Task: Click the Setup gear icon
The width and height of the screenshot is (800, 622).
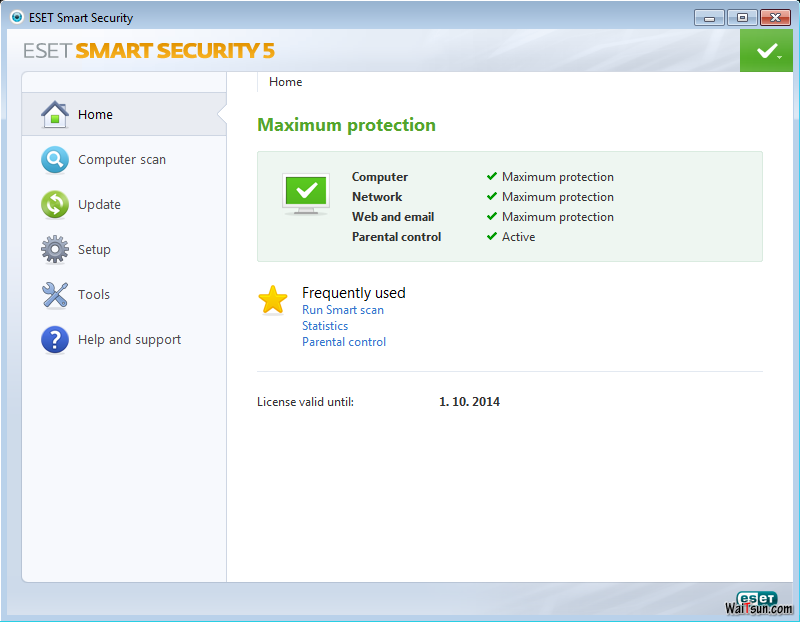Action: [54, 249]
